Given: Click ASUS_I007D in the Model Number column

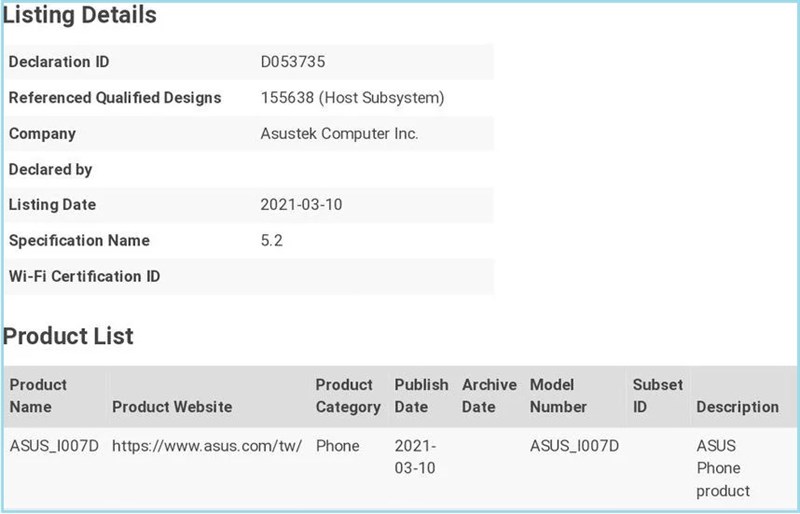Looking at the screenshot, I should [x=574, y=445].
